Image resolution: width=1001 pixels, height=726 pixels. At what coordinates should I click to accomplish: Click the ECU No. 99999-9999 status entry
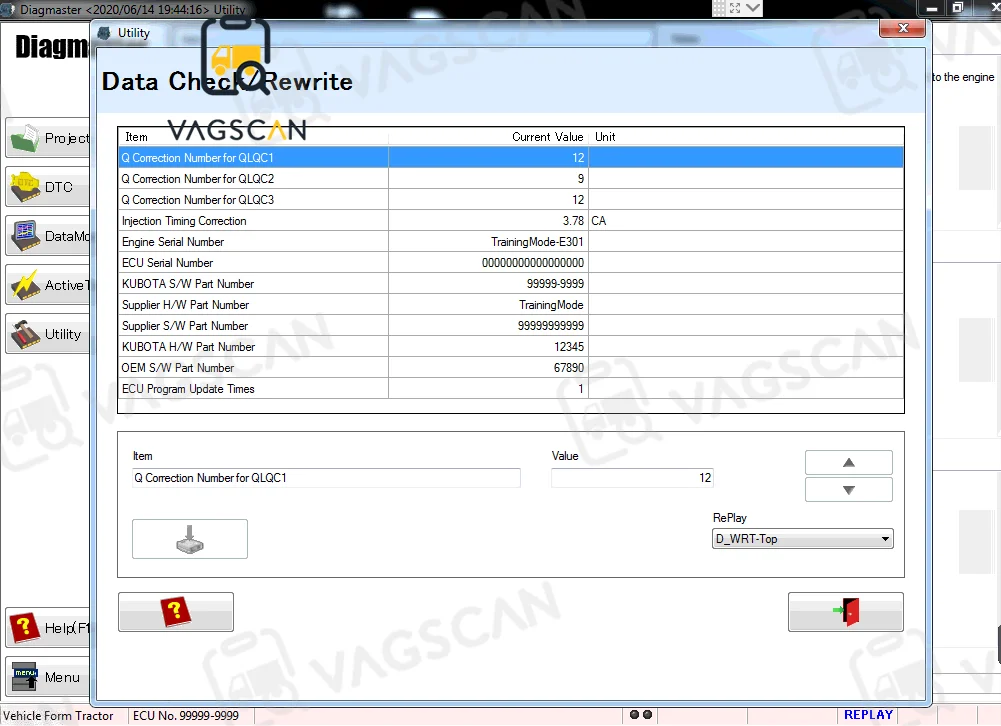[186, 716]
